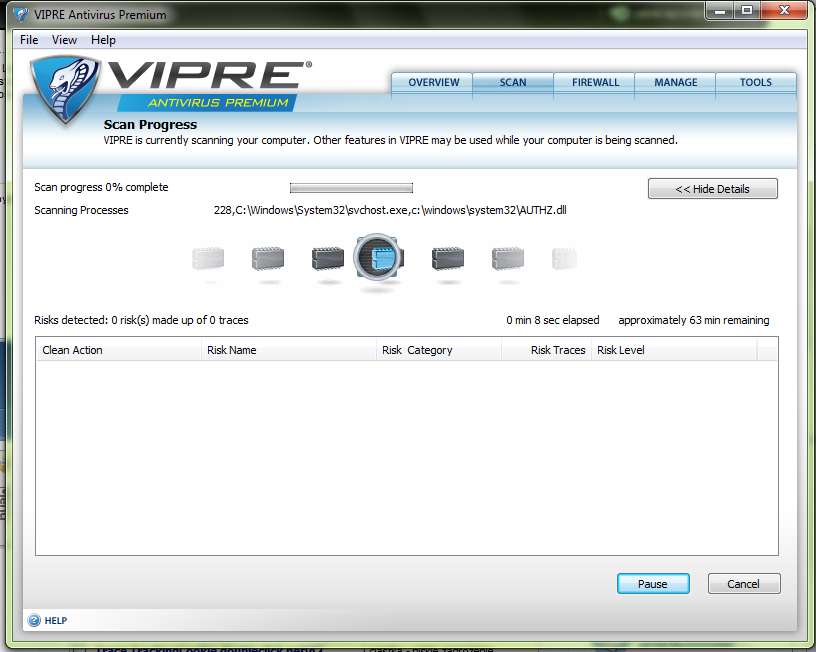Sort by Risk Category column
This screenshot has height=652, width=816.
click(x=439, y=350)
